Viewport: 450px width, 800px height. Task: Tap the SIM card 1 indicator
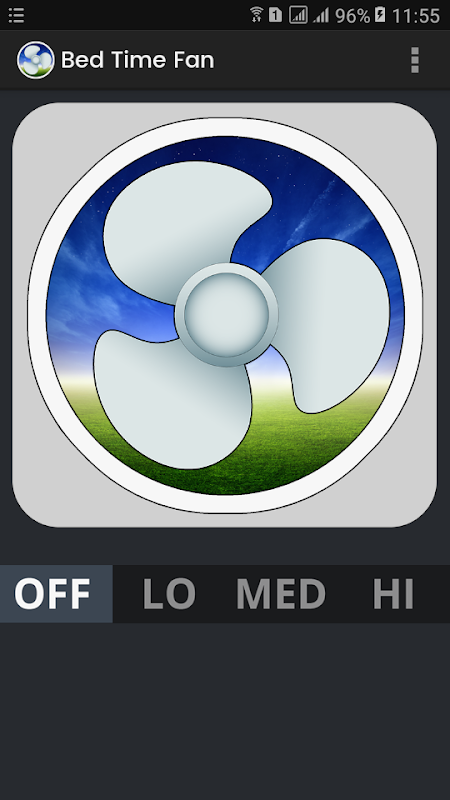pyautogui.click(x=276, y=15)
